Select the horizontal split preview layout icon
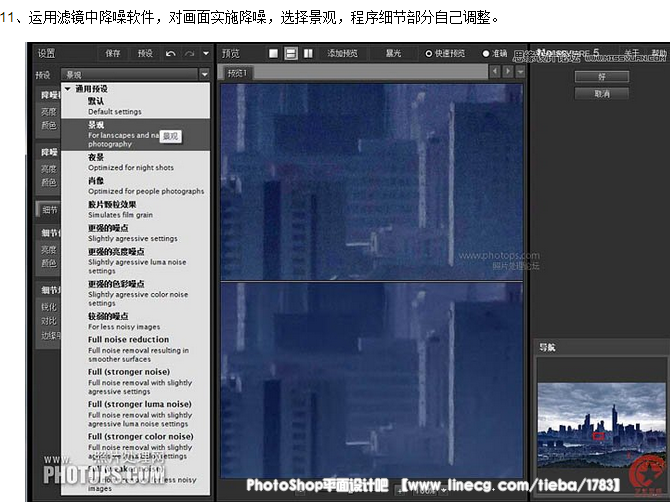 291,53
